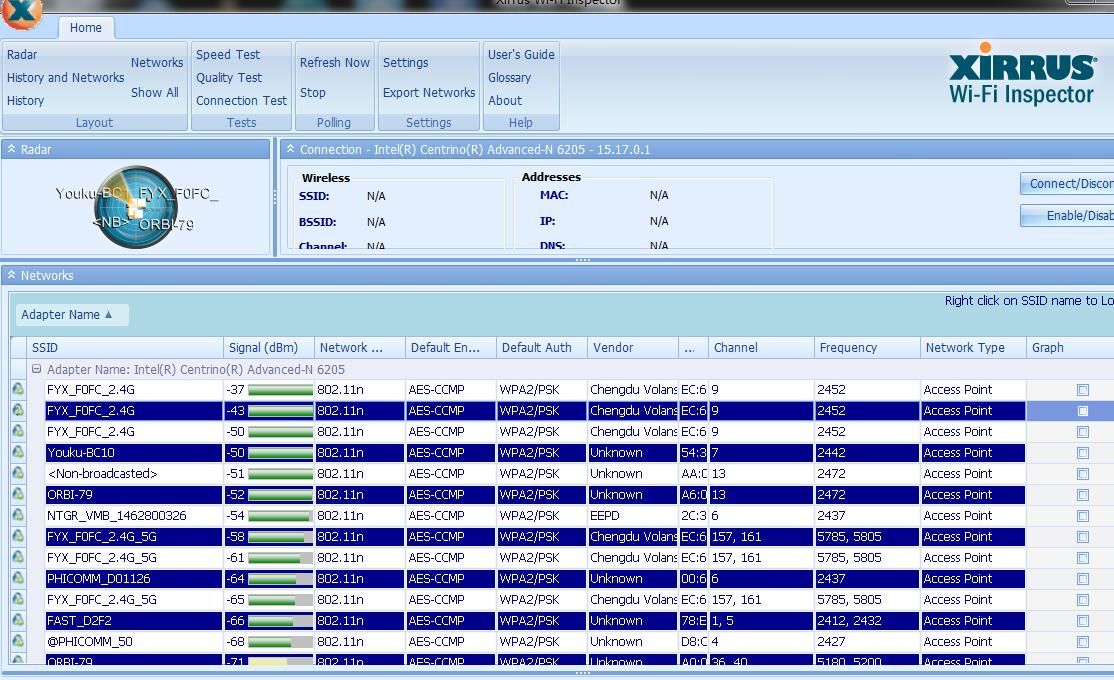Collapse the Connection panel

(290, 149)
